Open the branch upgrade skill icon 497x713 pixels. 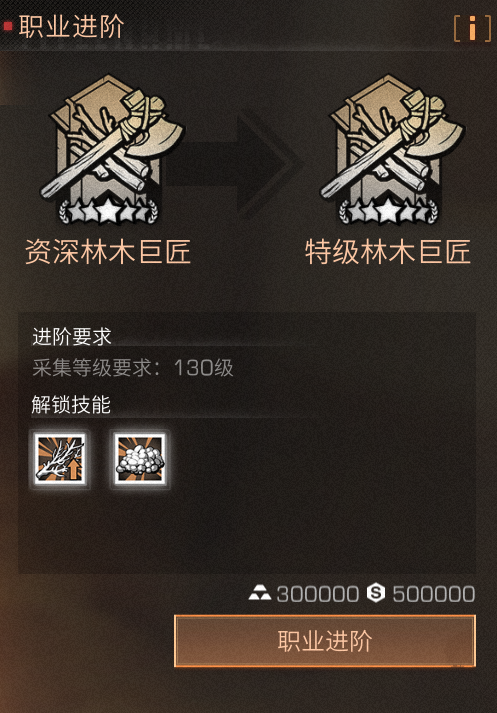pyautogui.click(x=60, y=459)
